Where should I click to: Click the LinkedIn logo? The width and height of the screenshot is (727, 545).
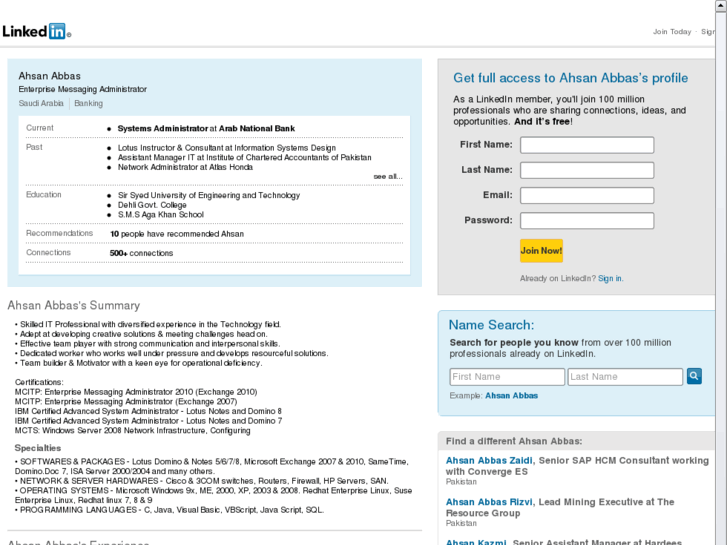tap(36, 31)
